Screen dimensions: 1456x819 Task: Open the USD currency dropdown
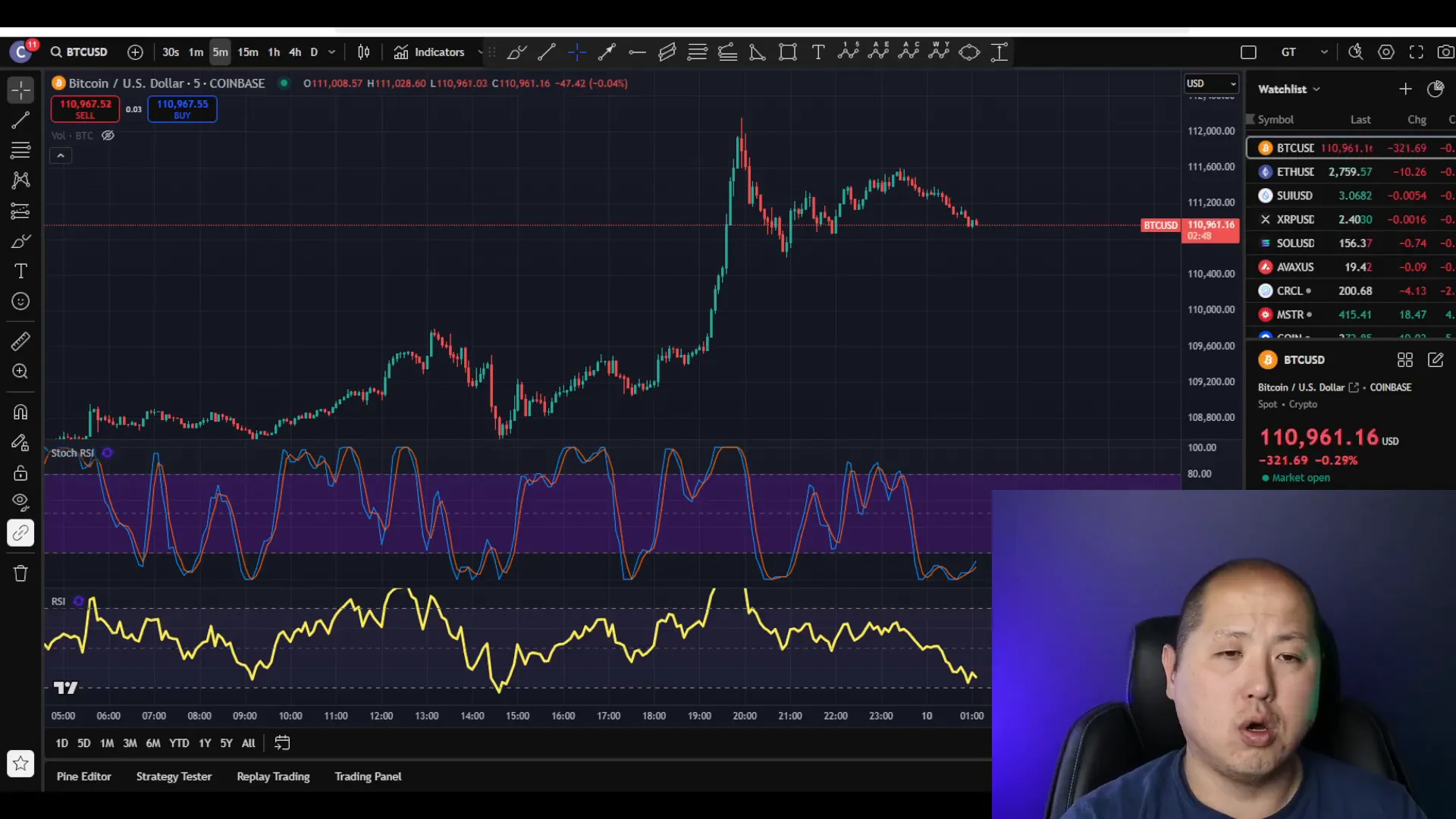pyautogui.click(x=1211, y=83)
